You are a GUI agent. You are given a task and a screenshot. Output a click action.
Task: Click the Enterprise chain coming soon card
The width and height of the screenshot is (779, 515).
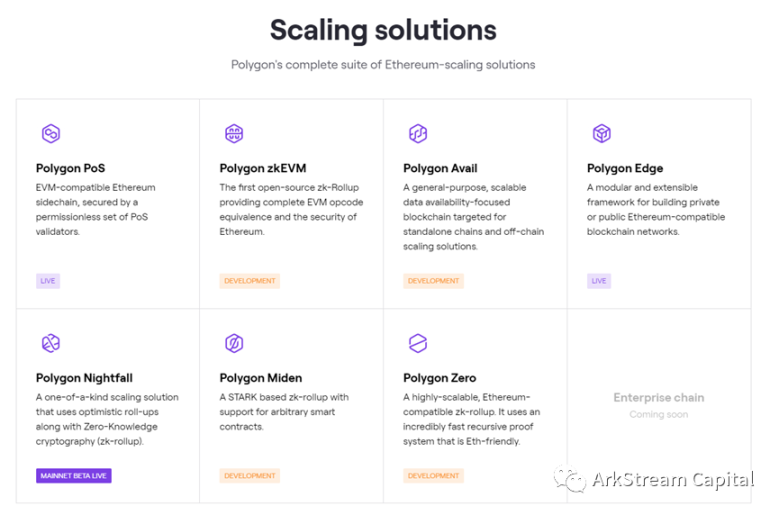658,405
